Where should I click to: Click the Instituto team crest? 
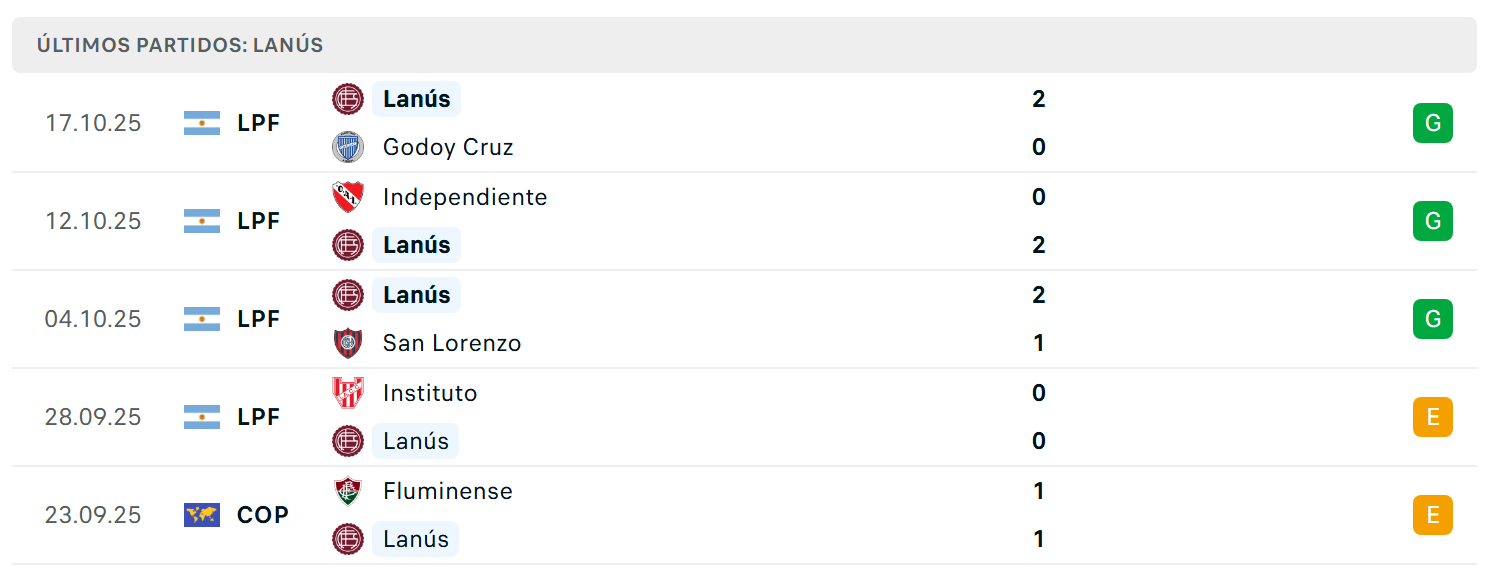[x=348, y=393]
